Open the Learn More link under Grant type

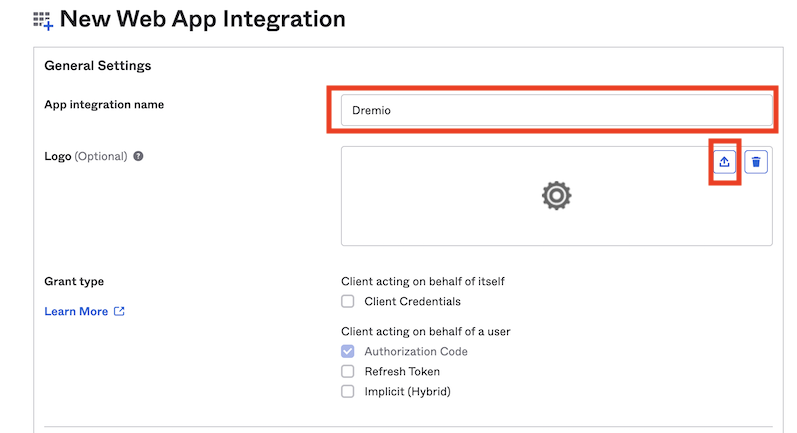[76, 311]
